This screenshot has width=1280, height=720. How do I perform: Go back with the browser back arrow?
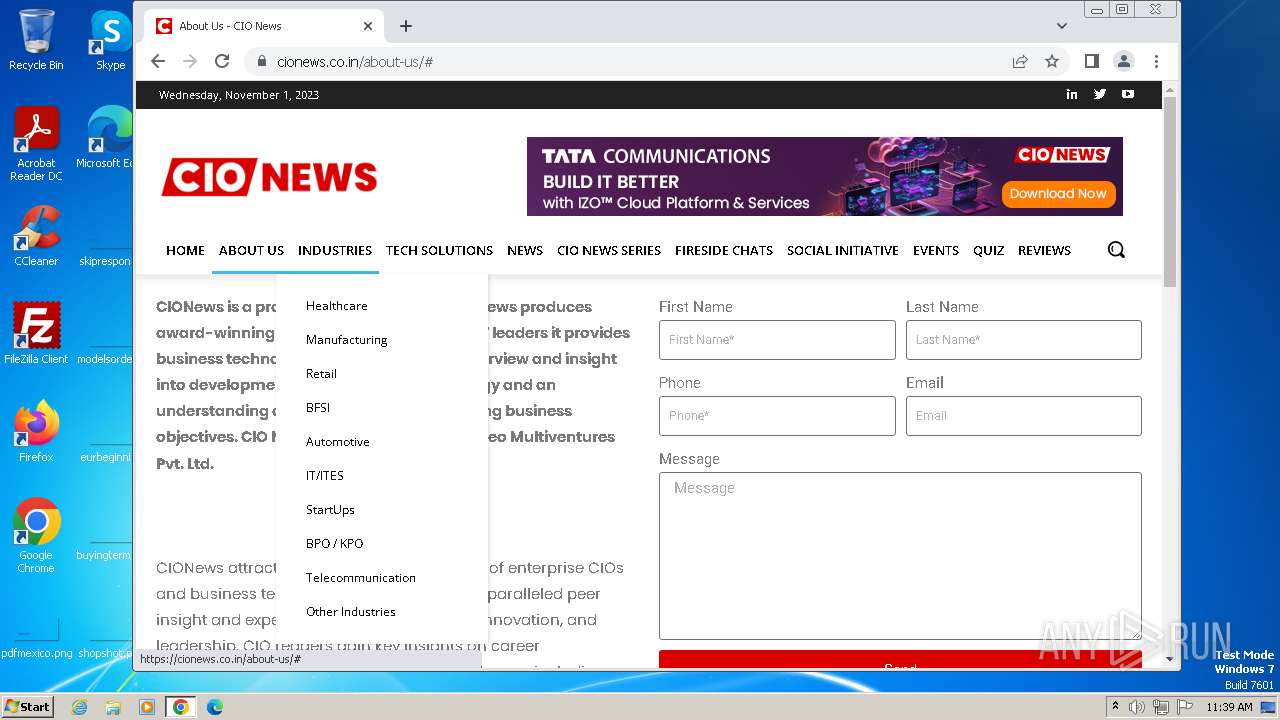pyautogui.click(x=158, y=61)
